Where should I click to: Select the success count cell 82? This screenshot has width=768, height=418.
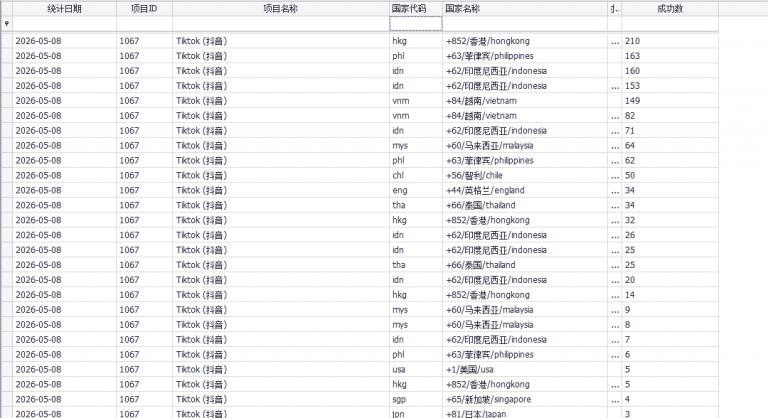670,116
